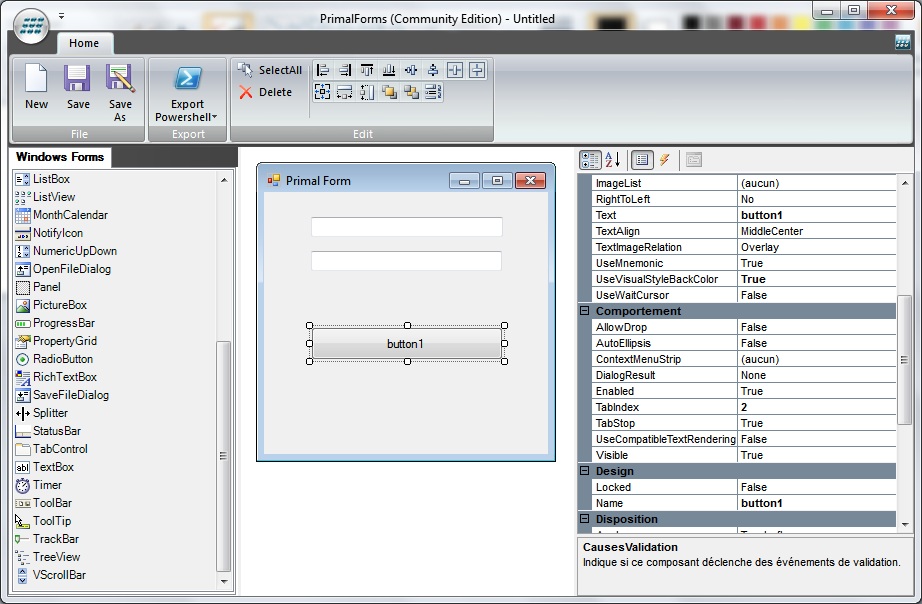Click the make same width icon
This screenshot has width=922, height=604.
click(x=345, y=92)
